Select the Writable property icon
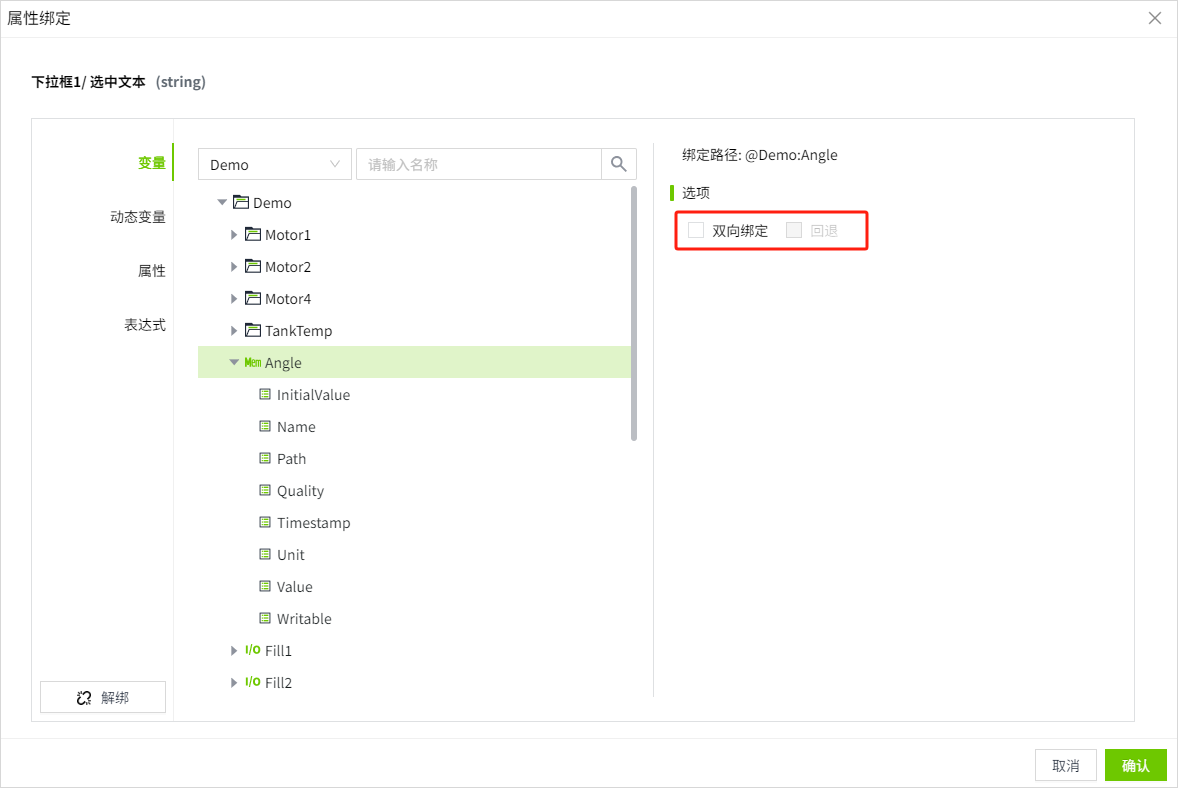This screenshot has height=788, width=1178. 265,619
